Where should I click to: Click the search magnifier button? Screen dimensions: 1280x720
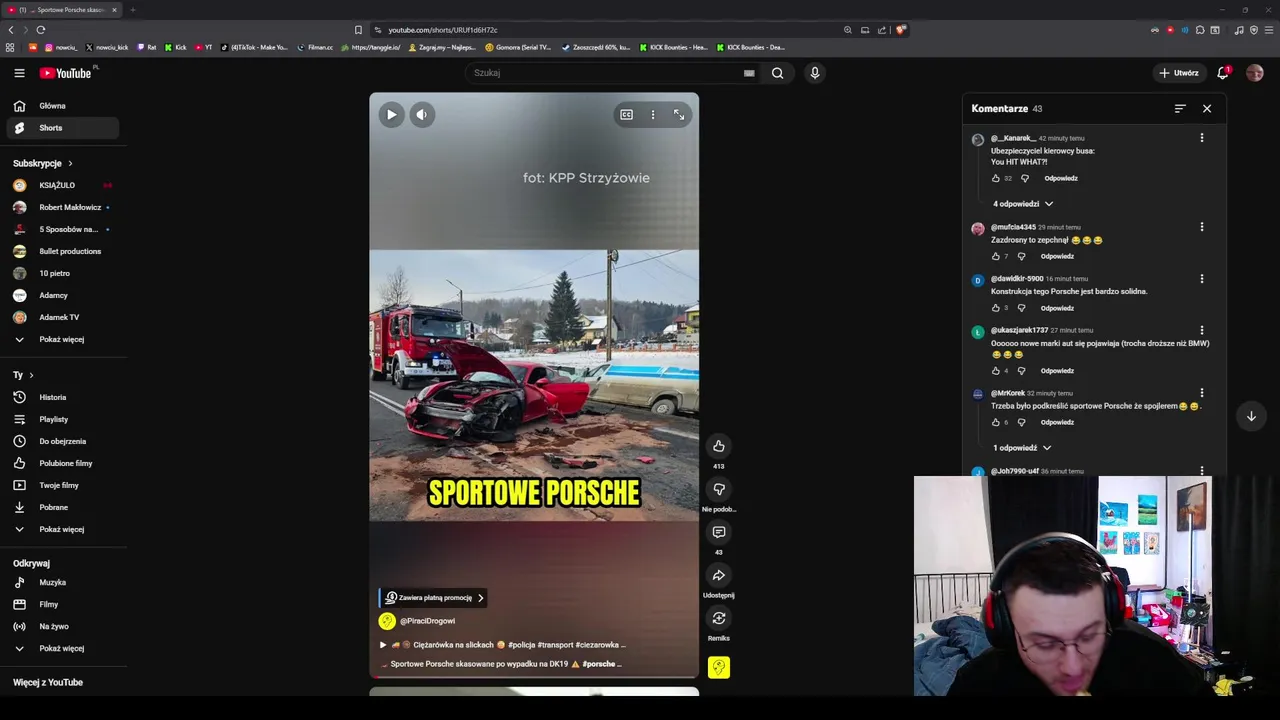[x=777, y=73]
